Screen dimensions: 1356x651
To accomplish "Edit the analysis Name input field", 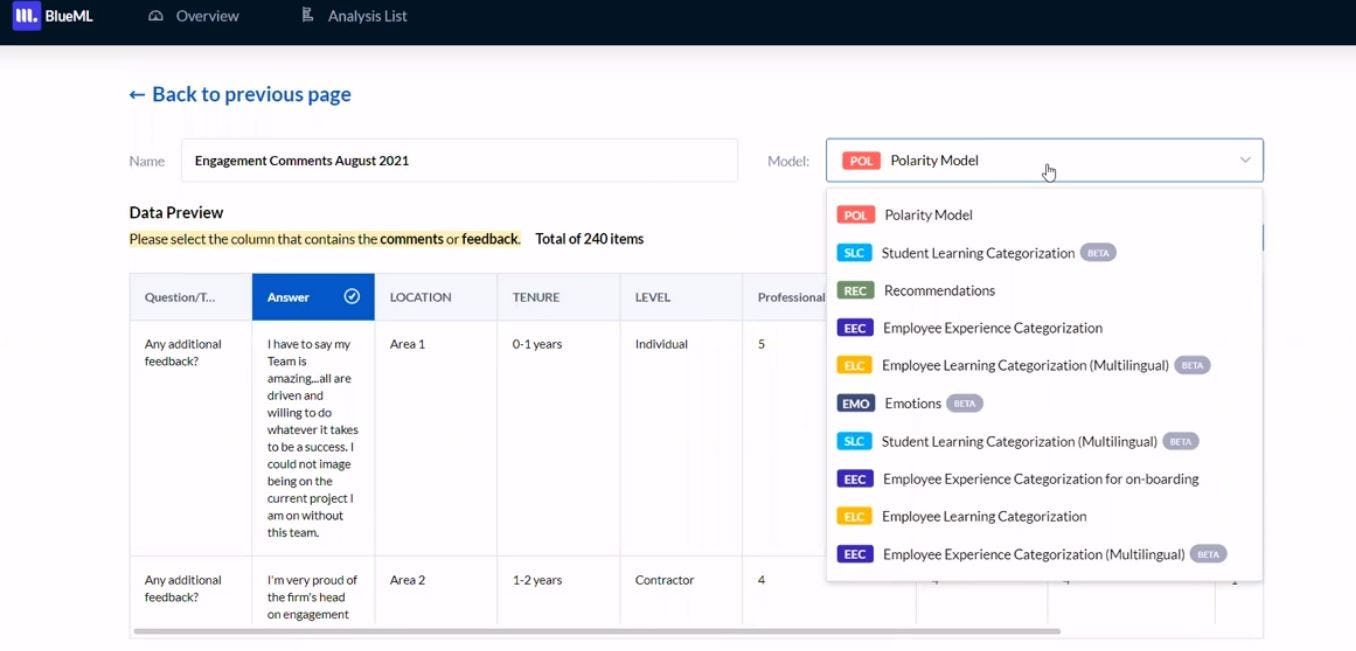I will 459,160.
